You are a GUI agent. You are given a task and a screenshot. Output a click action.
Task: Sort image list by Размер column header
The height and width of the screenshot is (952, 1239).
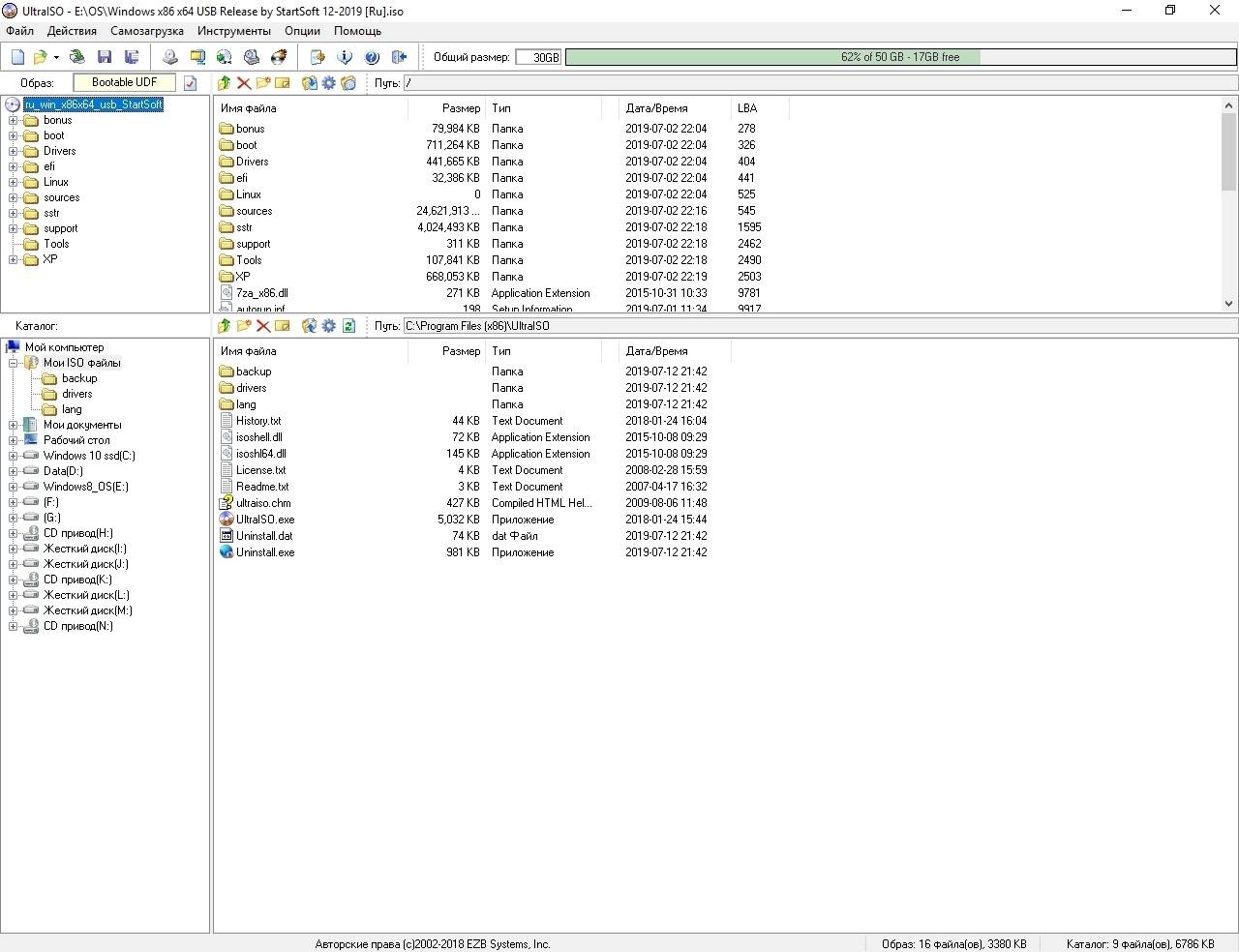click(x=445, y=108)
